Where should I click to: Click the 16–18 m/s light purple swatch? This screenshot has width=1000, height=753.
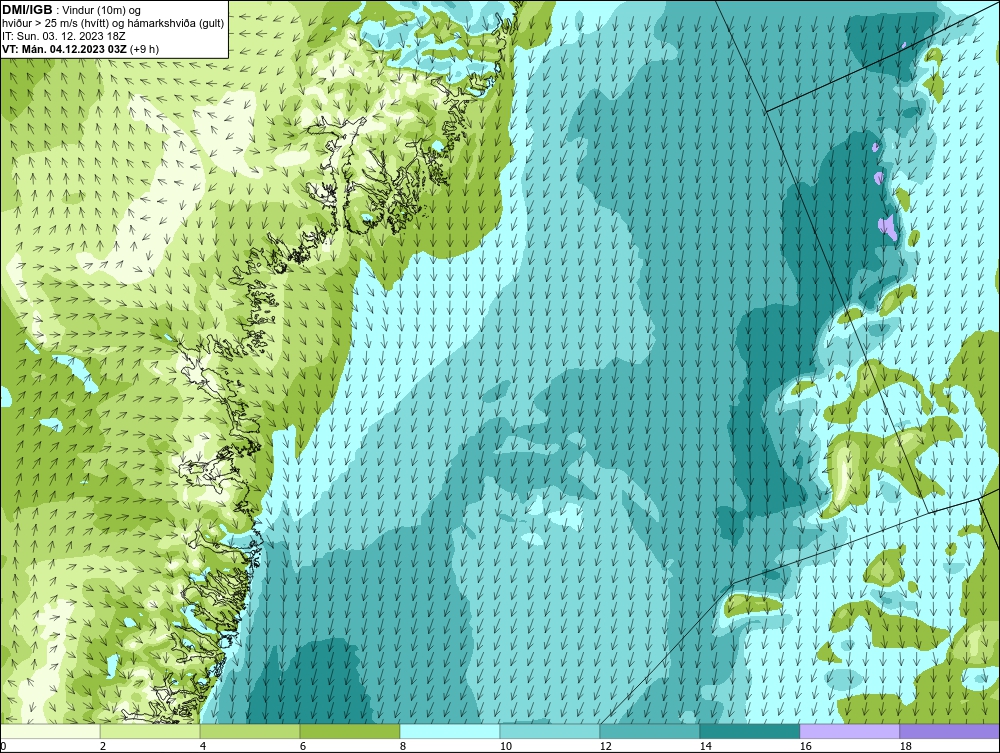pos(849,731)
